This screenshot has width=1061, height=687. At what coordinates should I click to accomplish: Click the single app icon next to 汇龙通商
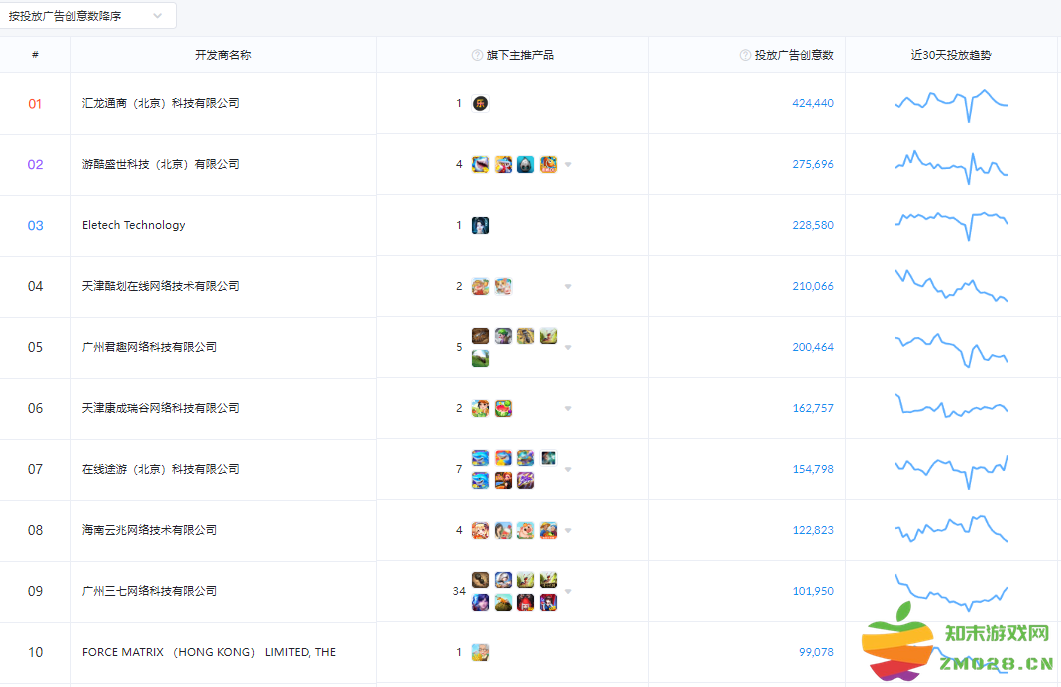click(480, 103)
